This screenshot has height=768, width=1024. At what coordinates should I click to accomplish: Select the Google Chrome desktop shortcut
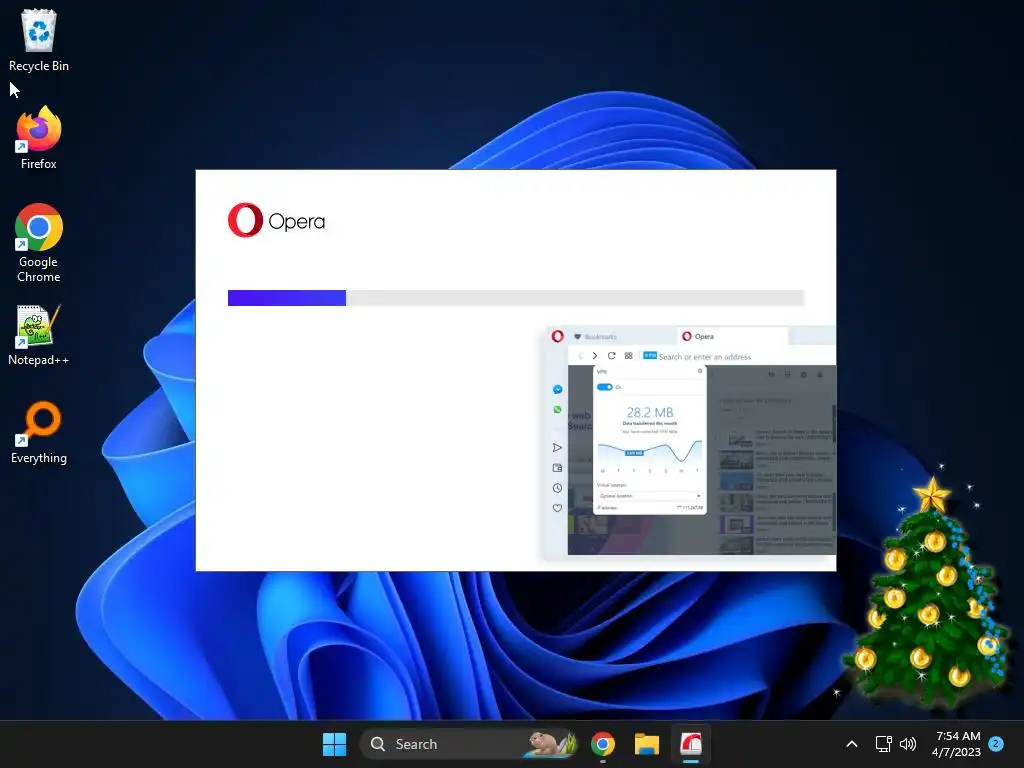39,243
